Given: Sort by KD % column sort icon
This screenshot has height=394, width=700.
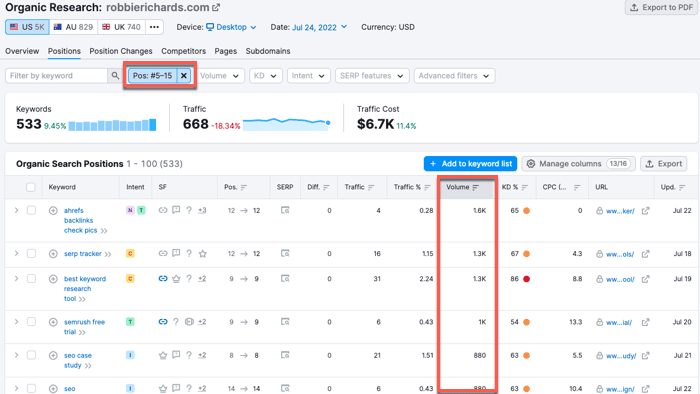Looking at the screenshot, I should pos(525,187).
